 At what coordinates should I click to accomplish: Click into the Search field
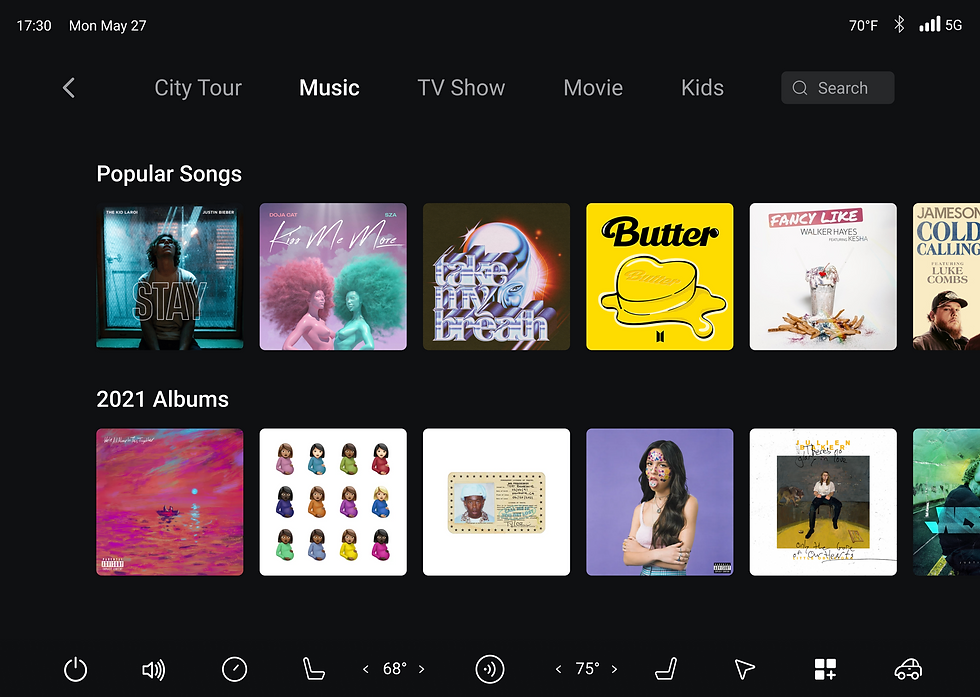point(838,88)
